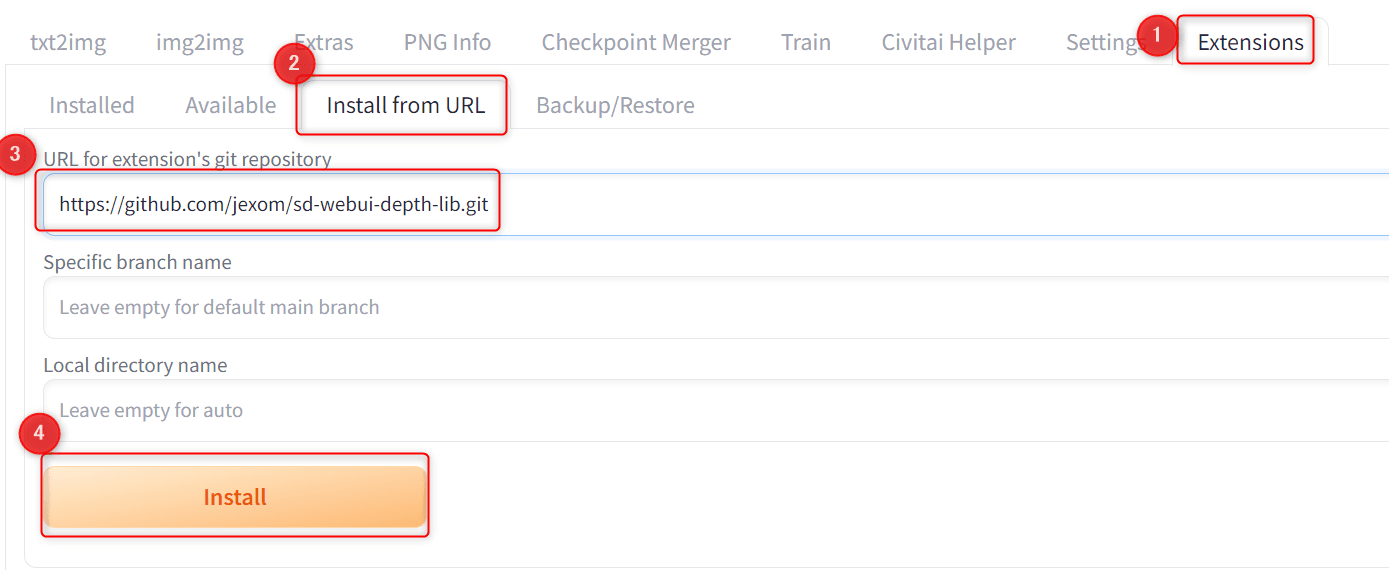Show the Installed extensions sub-tab

point(92,105)
